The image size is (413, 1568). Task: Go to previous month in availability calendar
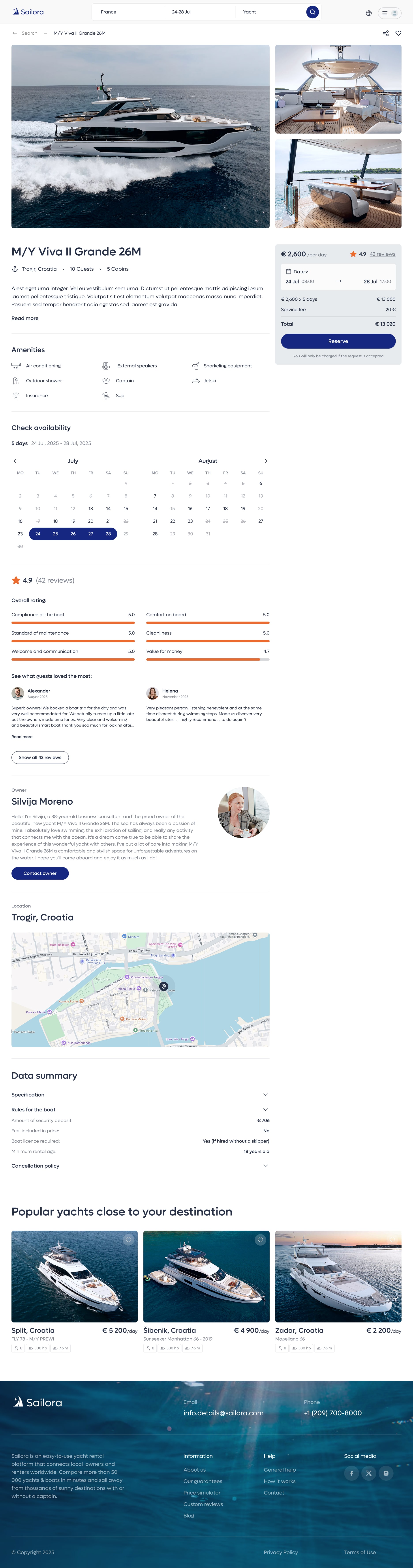(x=15, y=461)
